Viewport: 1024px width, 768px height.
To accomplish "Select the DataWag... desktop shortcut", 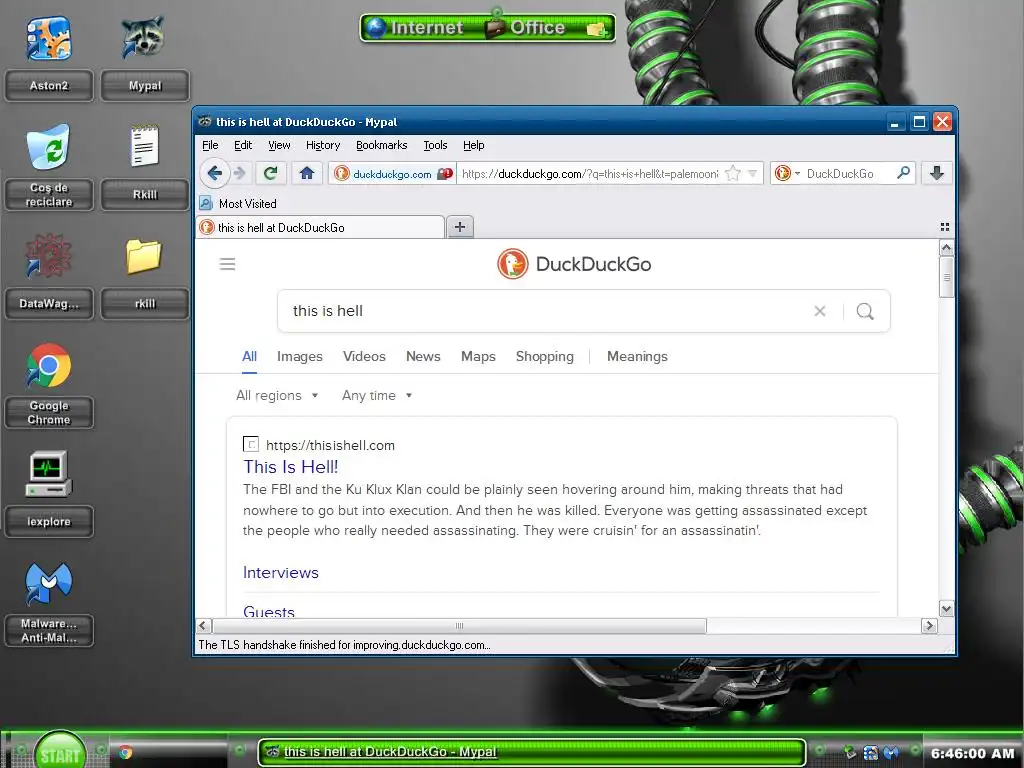I will pyautogui.click(x=49, y=276).
